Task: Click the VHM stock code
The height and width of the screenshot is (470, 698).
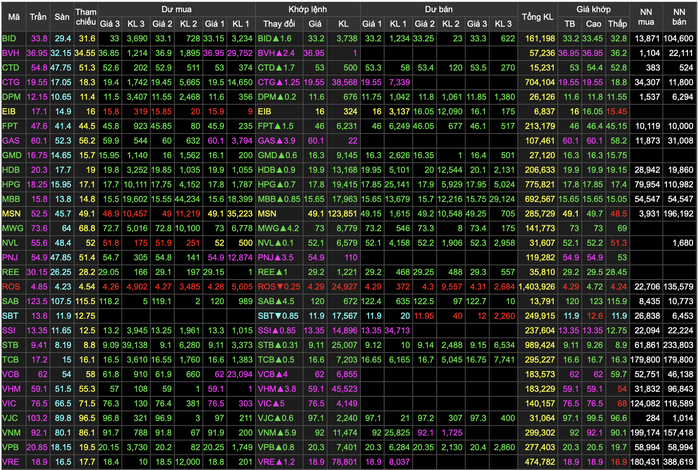Action: [11, 389]
